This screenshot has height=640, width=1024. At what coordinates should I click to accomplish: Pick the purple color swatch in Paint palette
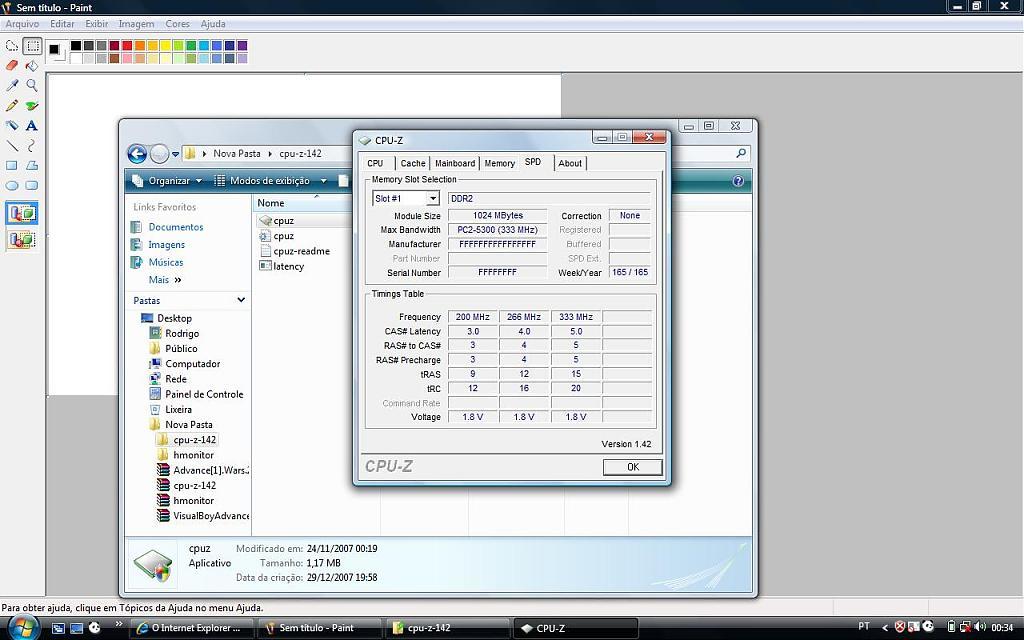coord(242,46)
